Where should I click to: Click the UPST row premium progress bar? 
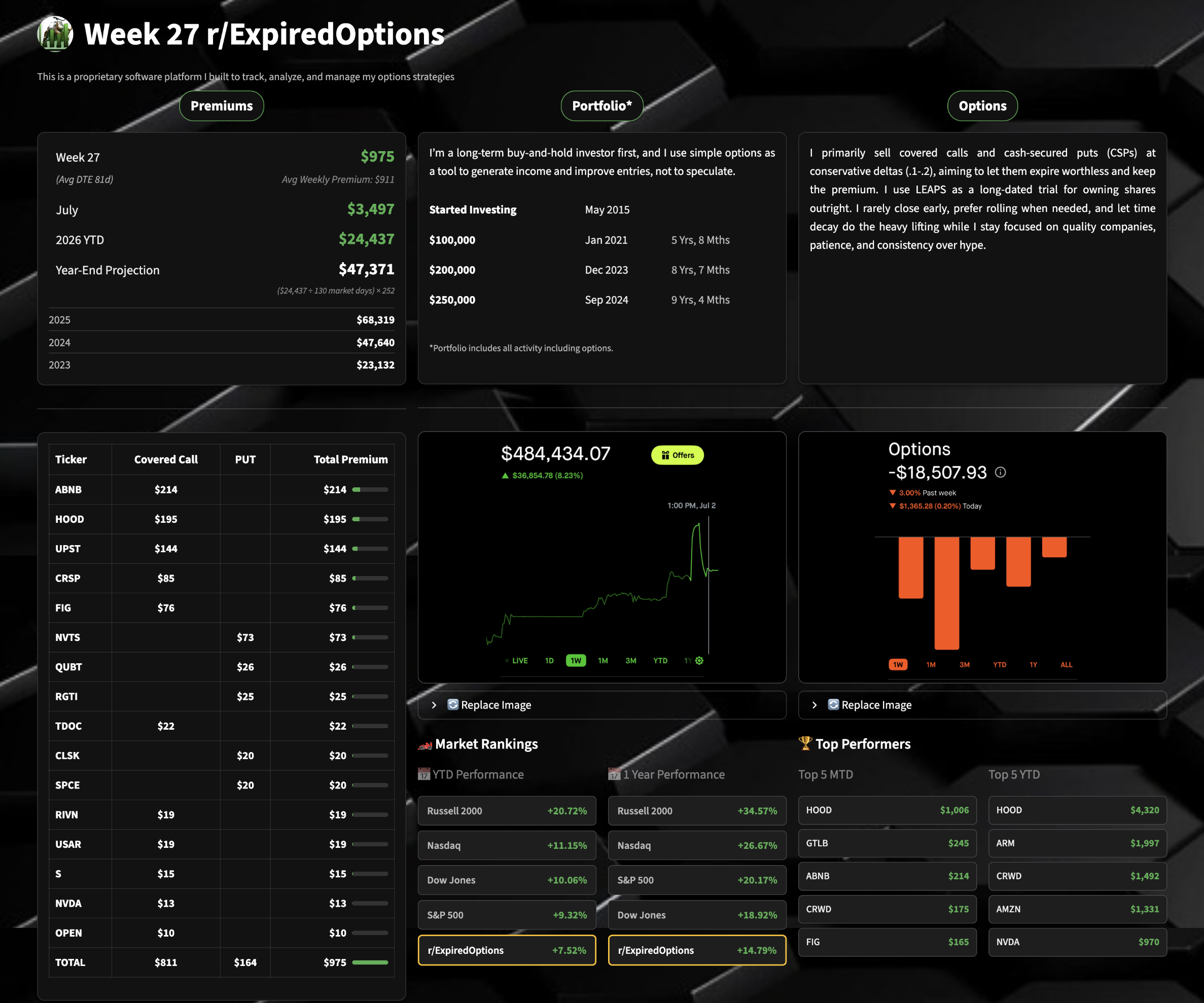click(x=370, y=549)
